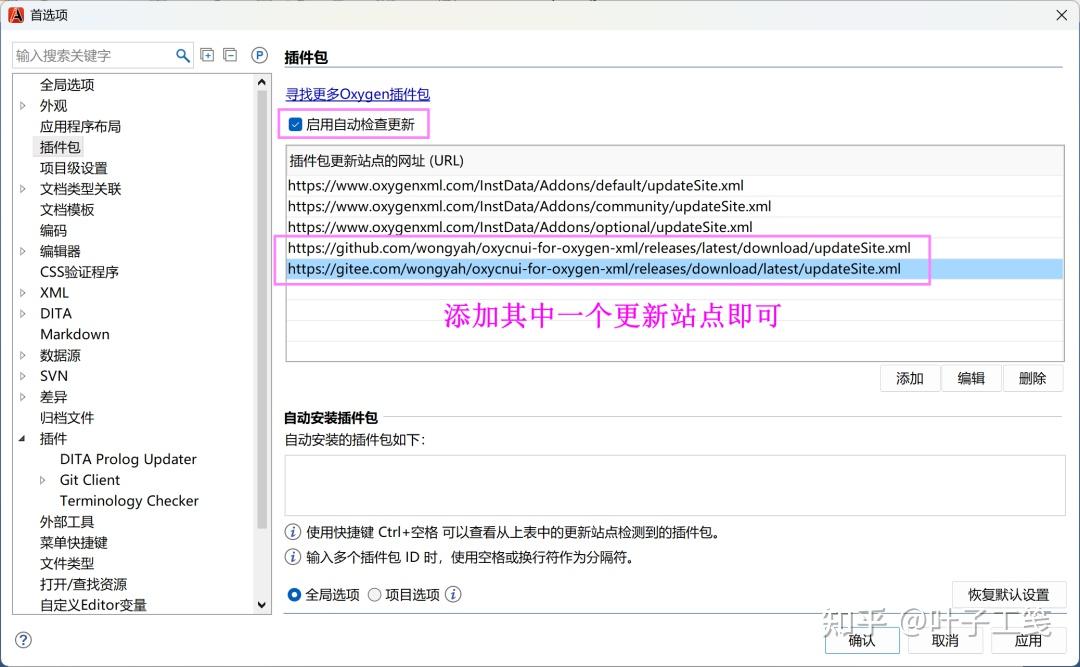Screen dimensions: 1080x667
Task: Expand the 编辑器 tree node
Action: [23, 251]
